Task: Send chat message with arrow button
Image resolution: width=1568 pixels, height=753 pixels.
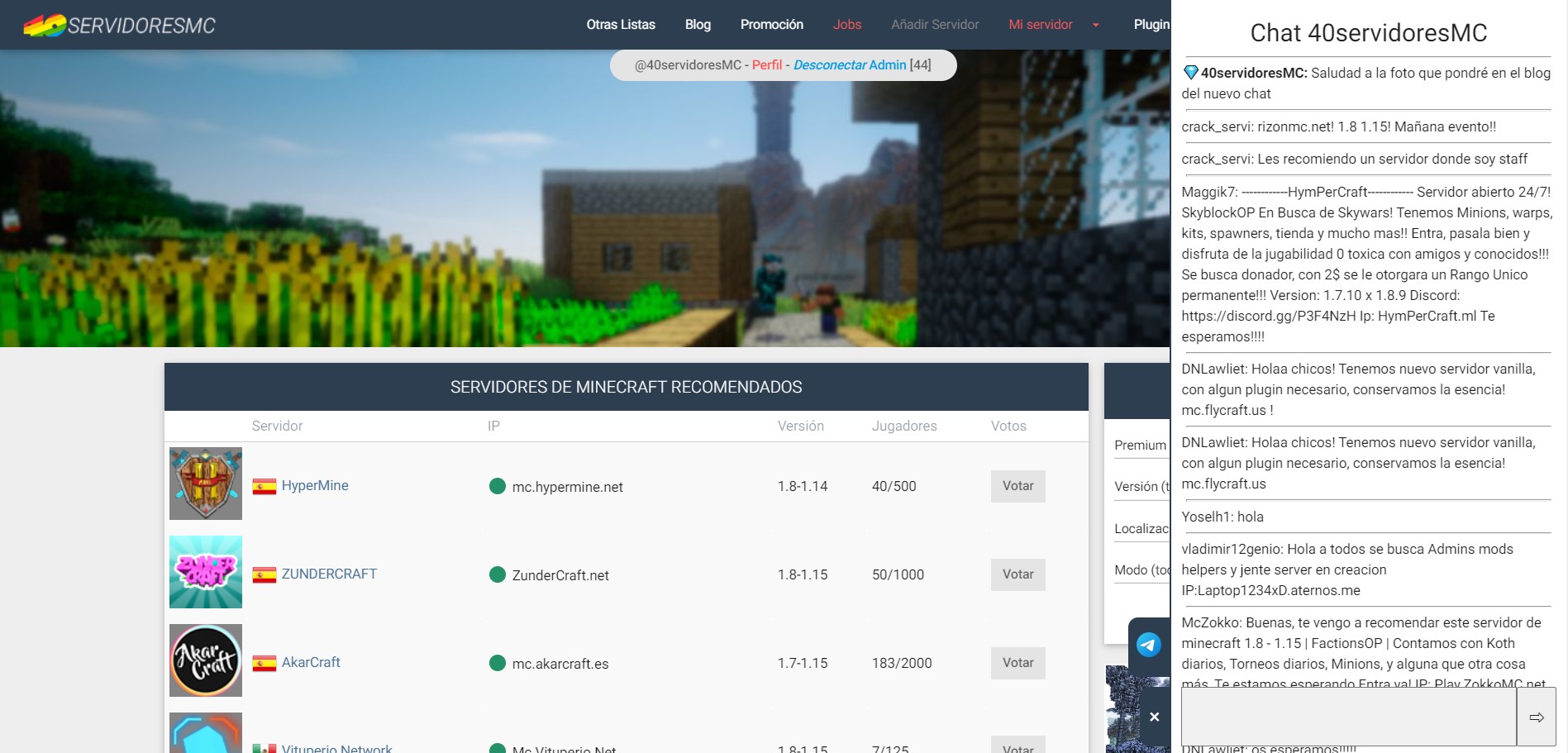Action: pos(1536,717)
